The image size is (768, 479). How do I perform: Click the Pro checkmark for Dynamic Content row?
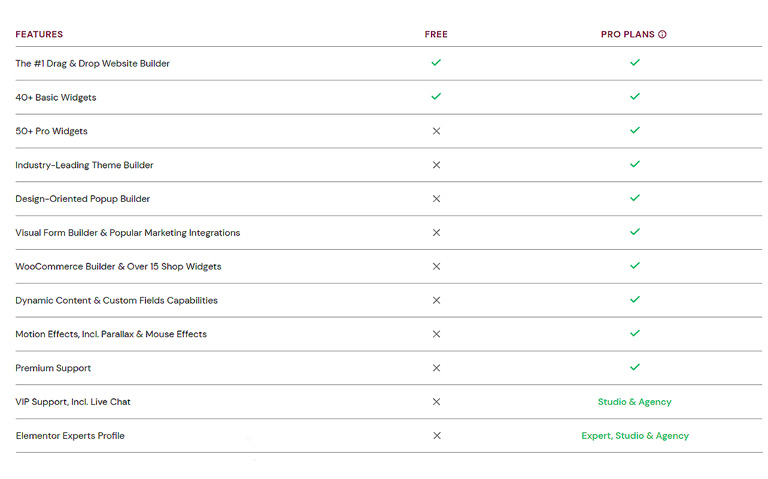point(635,299)
